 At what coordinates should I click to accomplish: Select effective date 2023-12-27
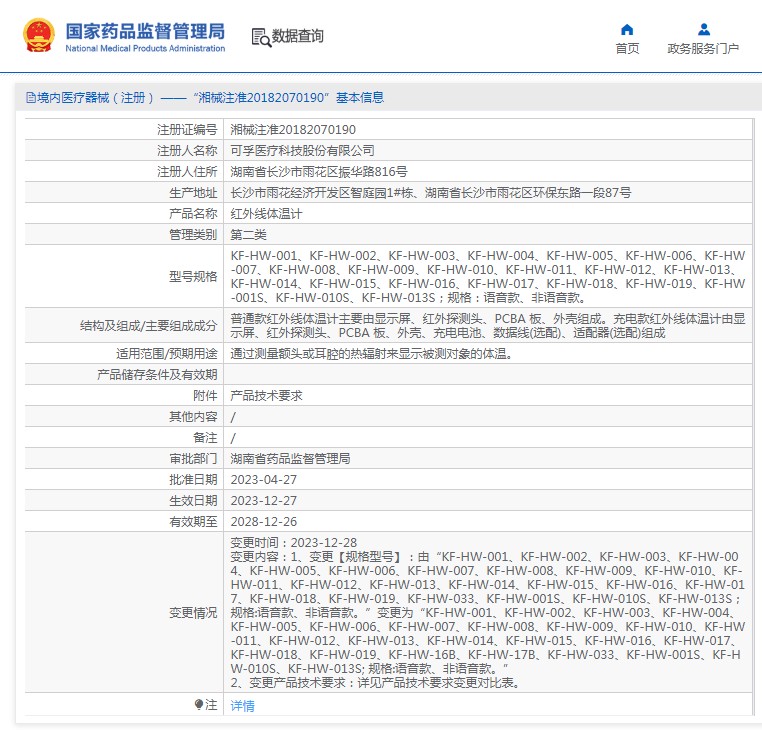click(263, 501)
